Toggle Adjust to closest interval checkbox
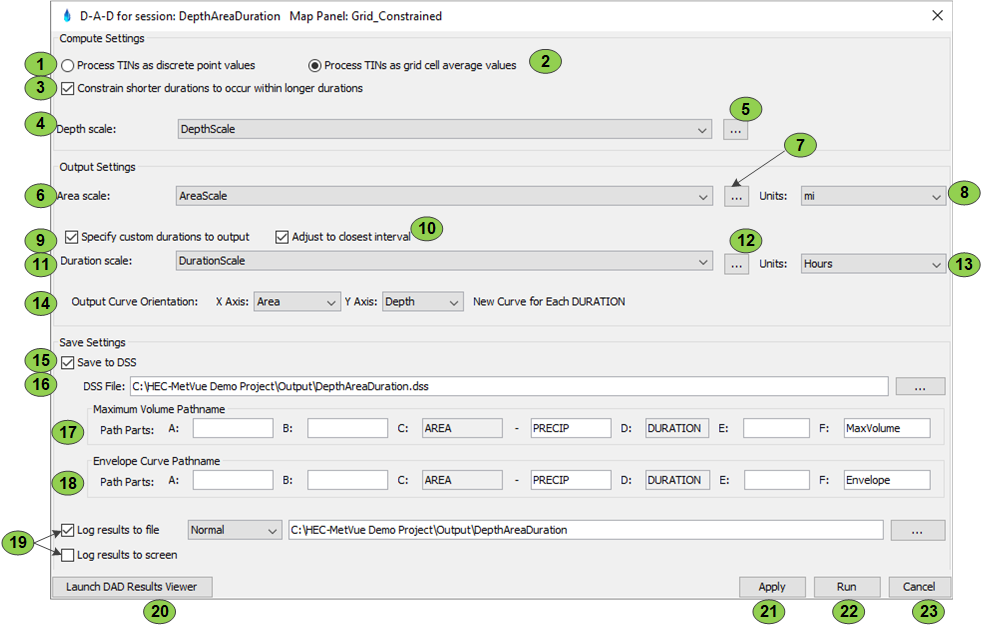 282,237
